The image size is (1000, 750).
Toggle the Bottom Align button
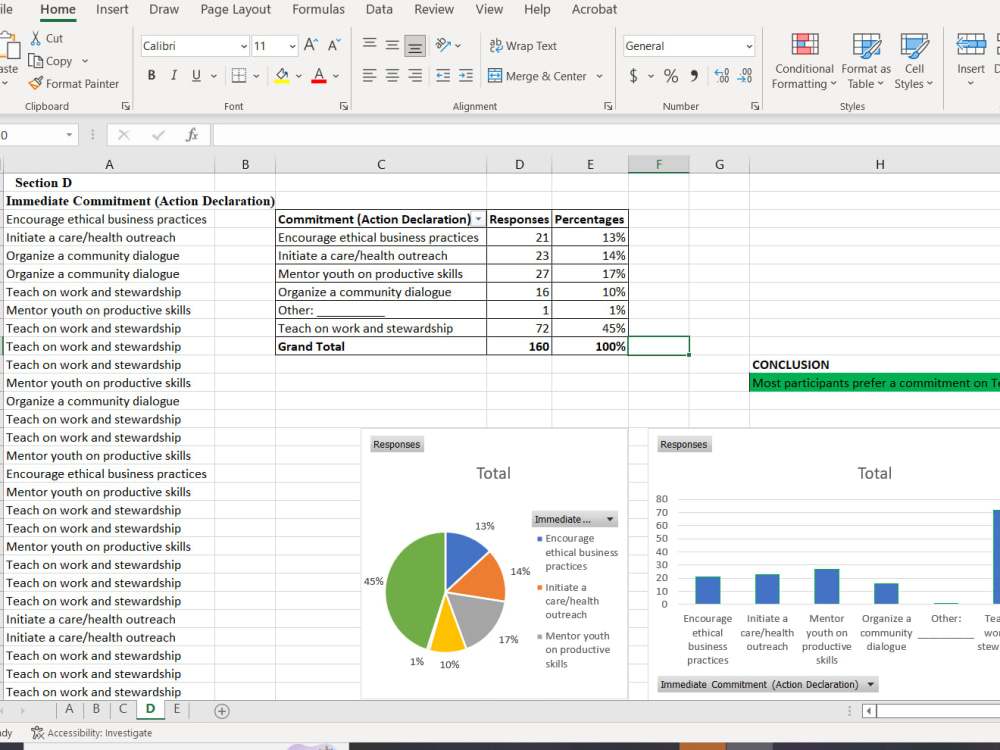coord(415,45)
